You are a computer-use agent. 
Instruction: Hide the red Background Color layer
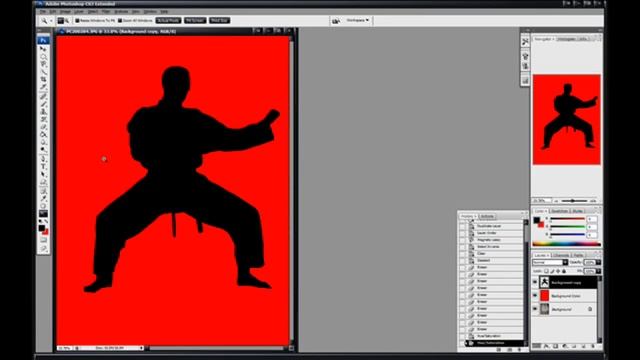[535, 296]
